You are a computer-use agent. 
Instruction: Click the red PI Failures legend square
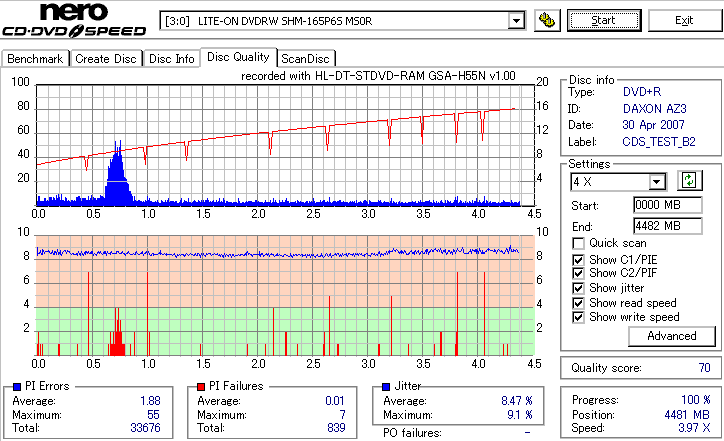pyautogui.click(x=201, y=387)
